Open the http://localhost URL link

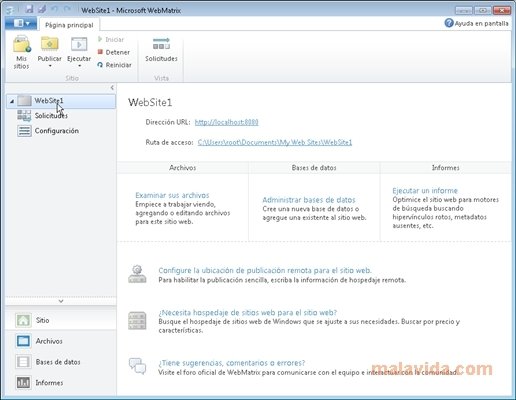(226, 122)
